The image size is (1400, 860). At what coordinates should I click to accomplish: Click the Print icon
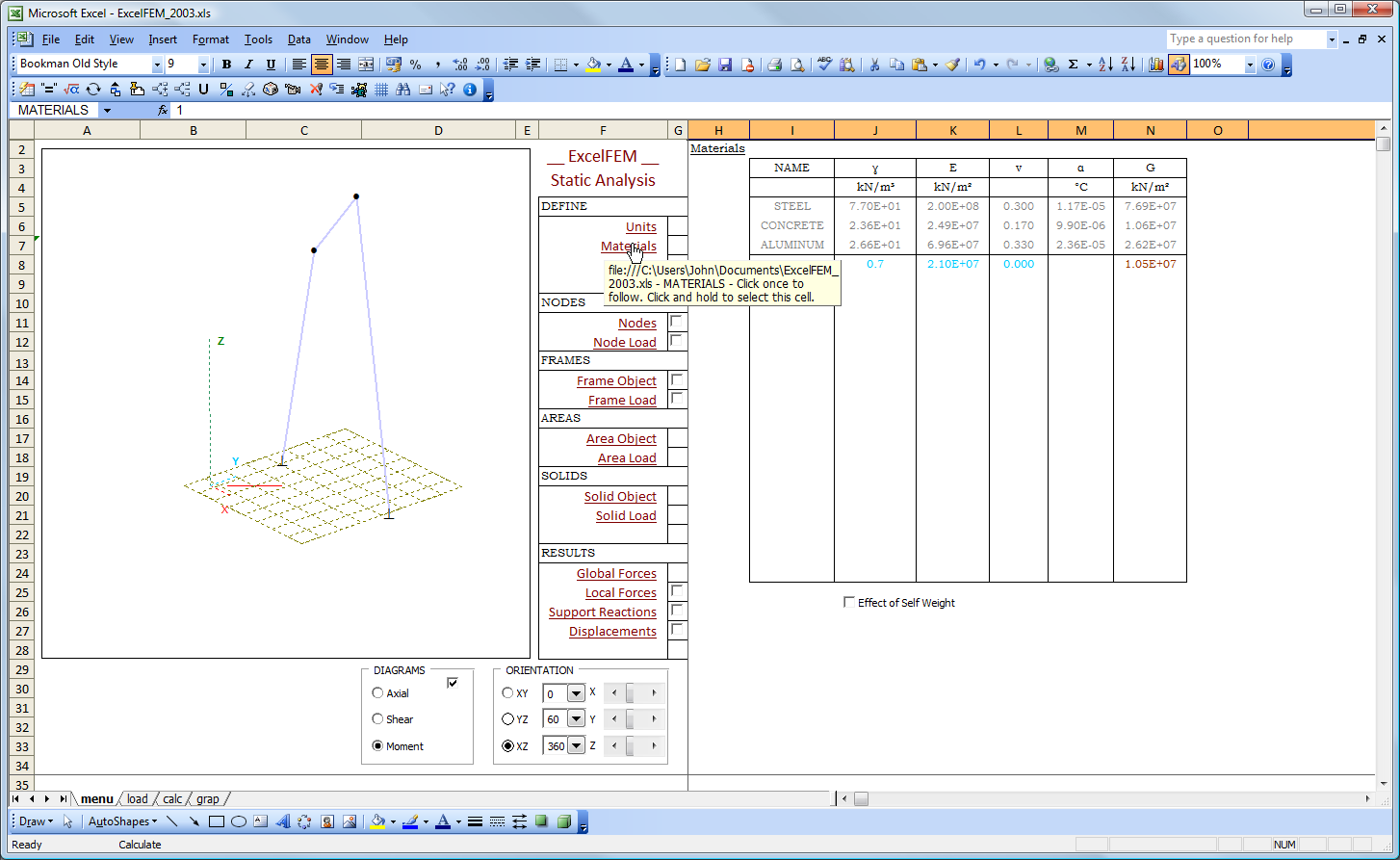(x=774, y=65)
